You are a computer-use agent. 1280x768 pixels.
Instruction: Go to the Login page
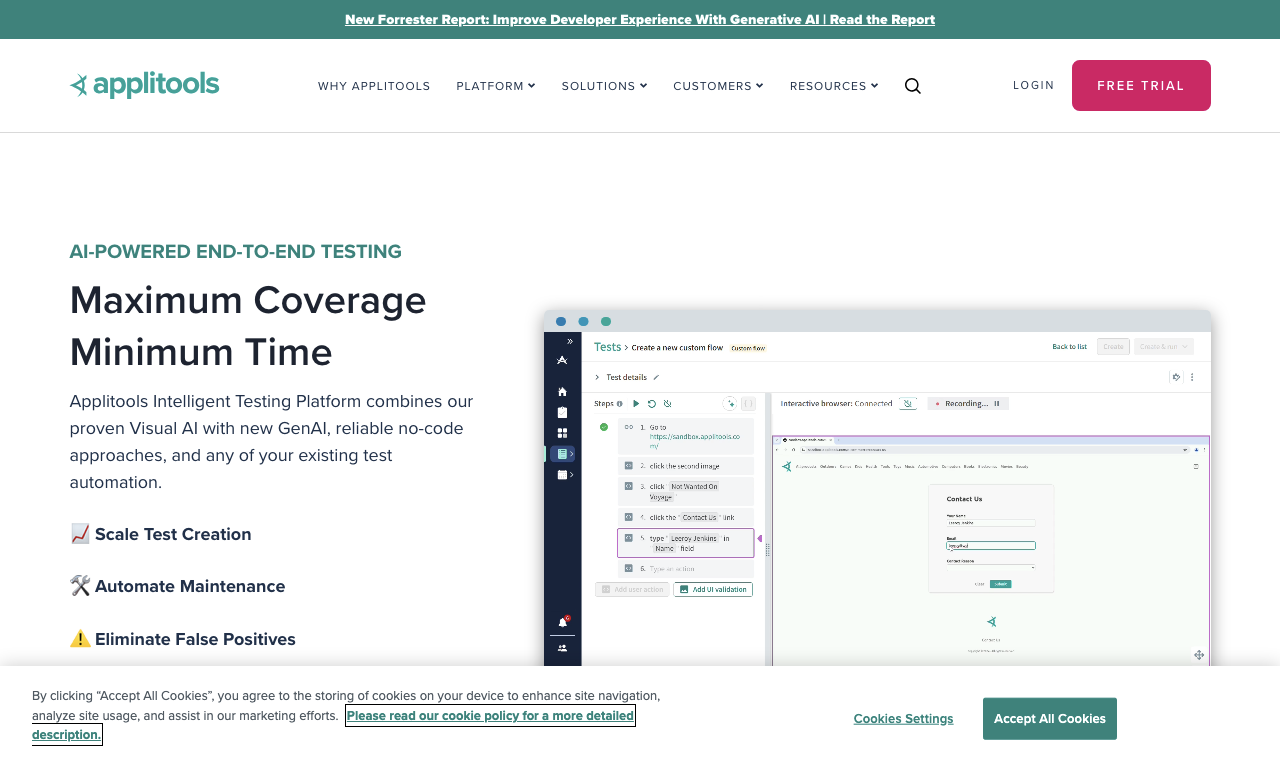(x=1033, y=85)
